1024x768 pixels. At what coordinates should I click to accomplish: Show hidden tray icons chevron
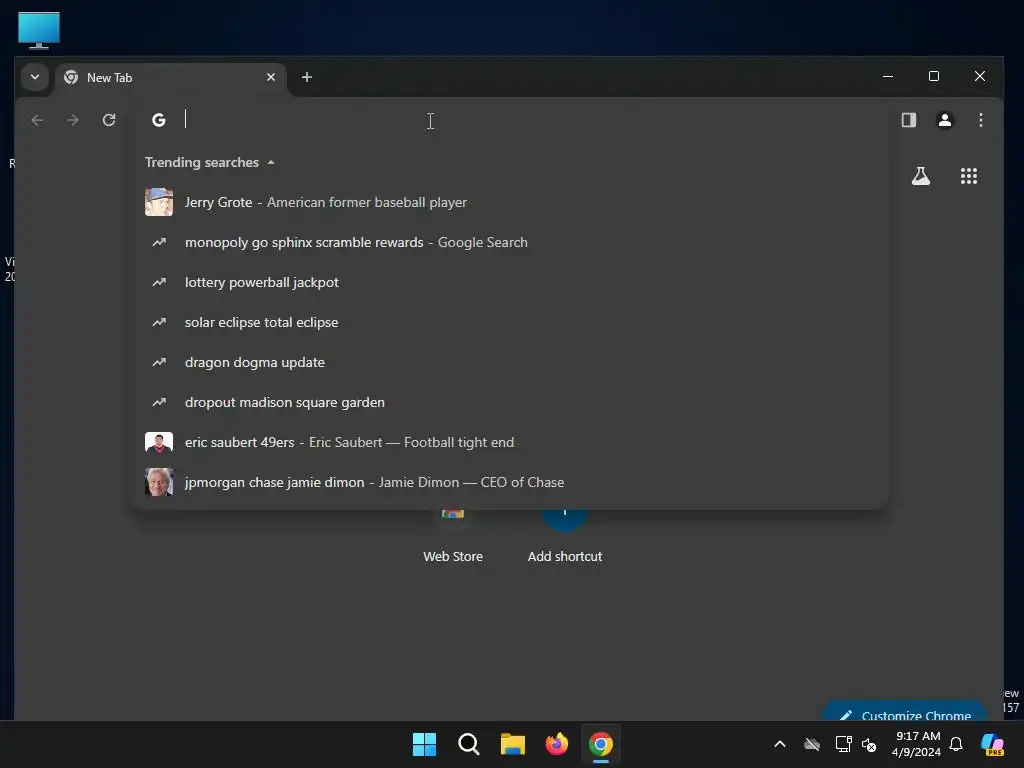[x=780, y=744]
